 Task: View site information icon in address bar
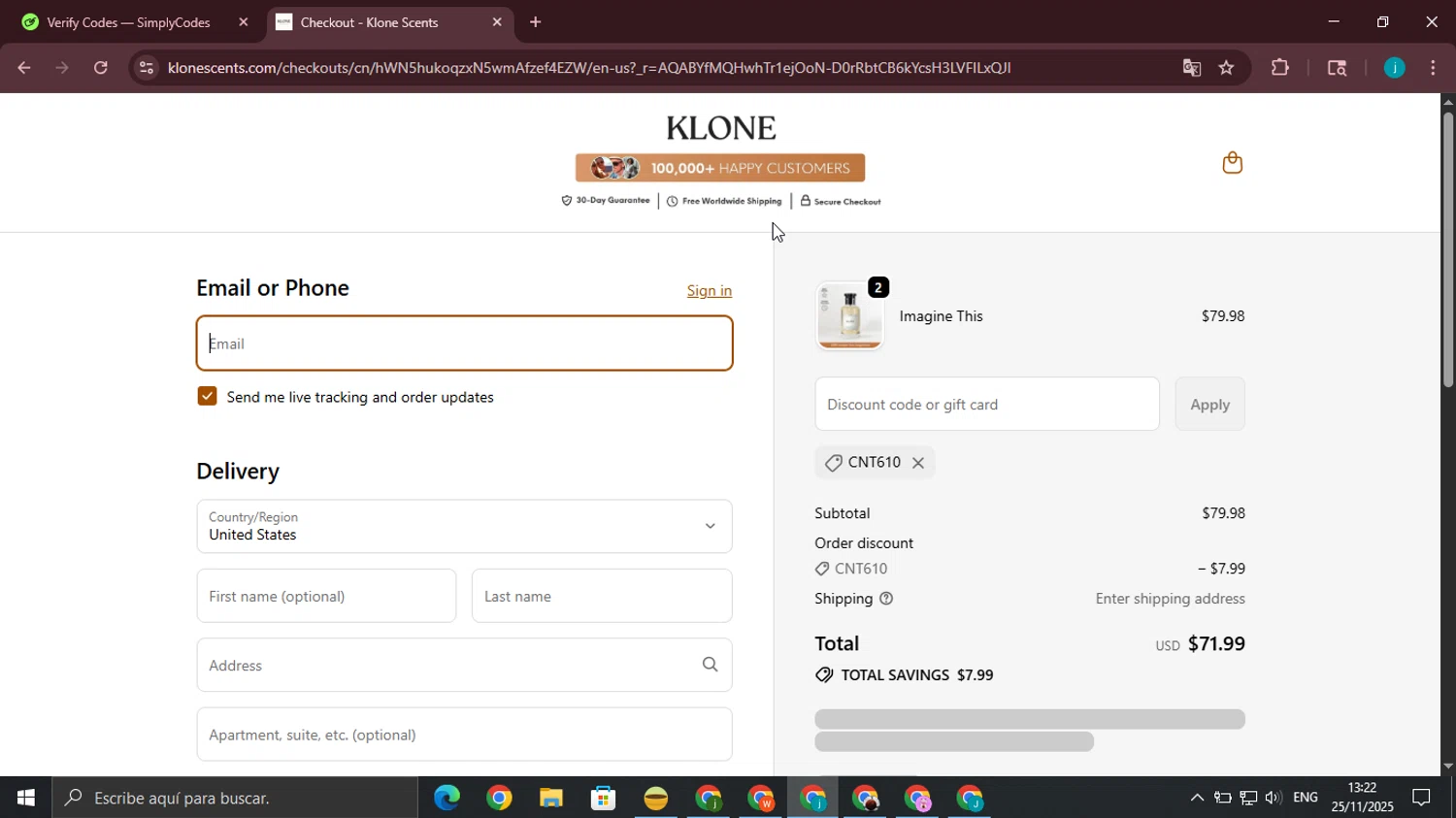pos(147,68)
